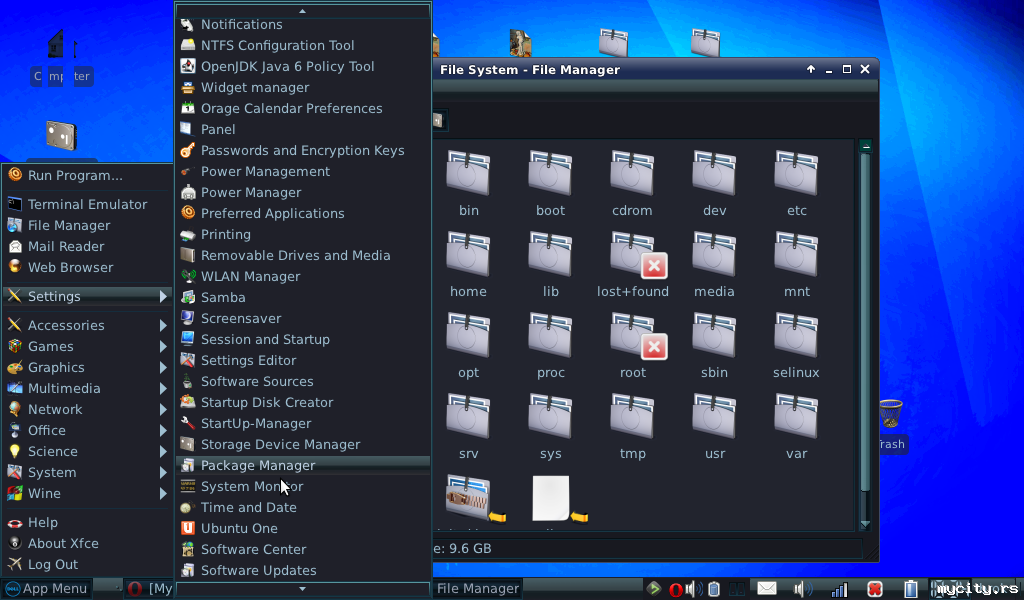Open the Screensaver settings entry

click(240, 318)
